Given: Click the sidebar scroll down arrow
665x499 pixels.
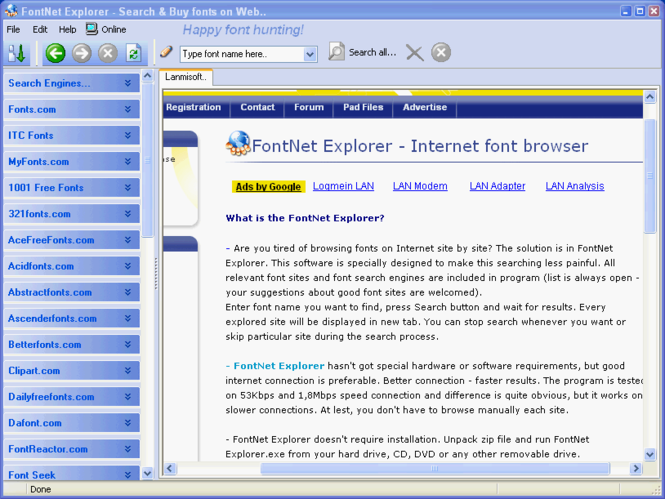Looking at the screenshot, I should [x=147, y=473].
